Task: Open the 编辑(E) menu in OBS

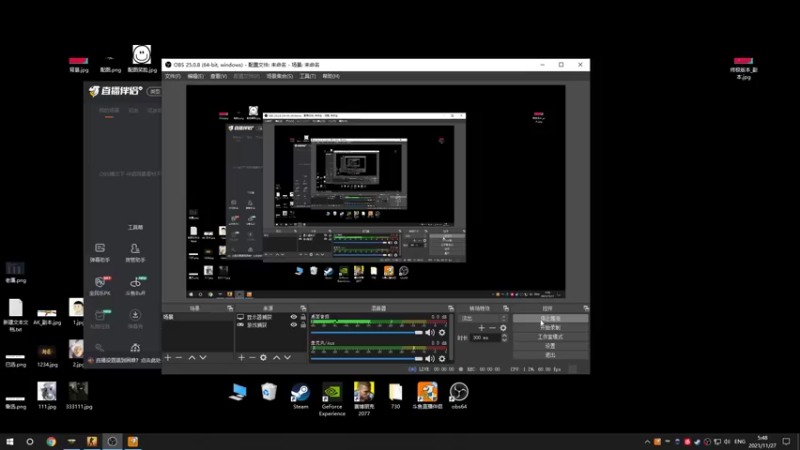Action: point(195,76)
